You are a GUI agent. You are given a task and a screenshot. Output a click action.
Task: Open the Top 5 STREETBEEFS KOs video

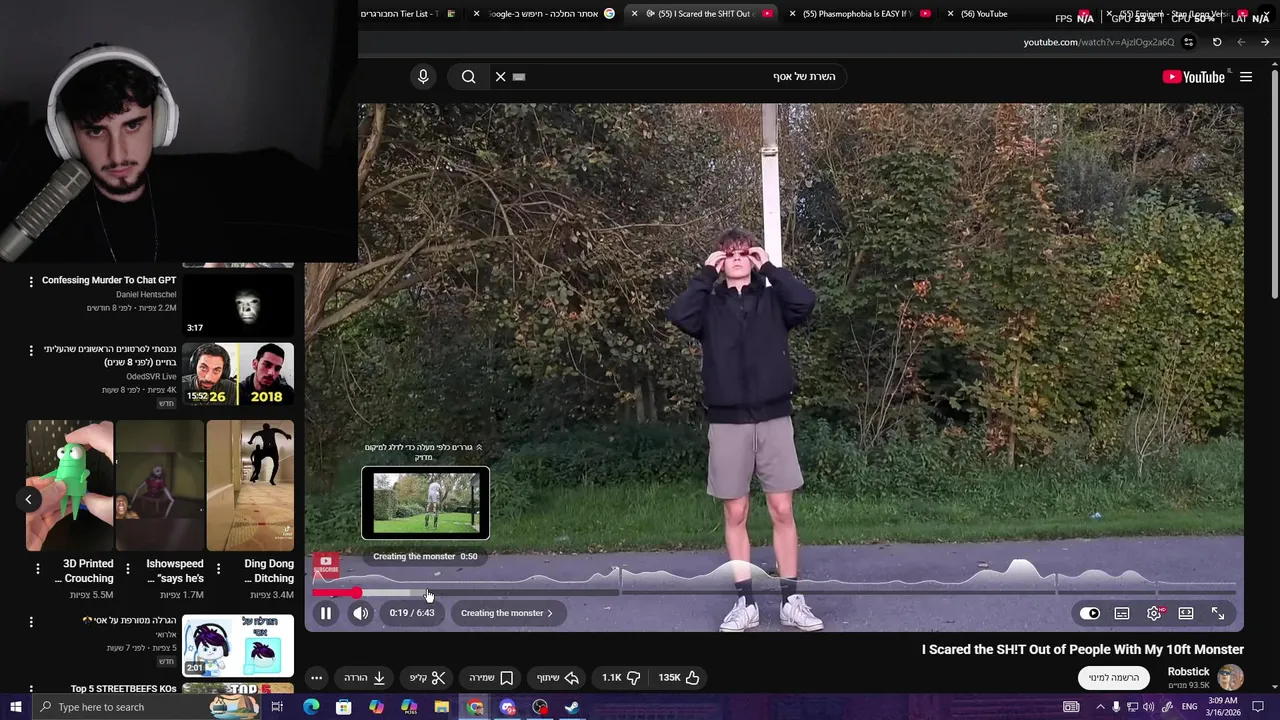click(x=124, y=689)
